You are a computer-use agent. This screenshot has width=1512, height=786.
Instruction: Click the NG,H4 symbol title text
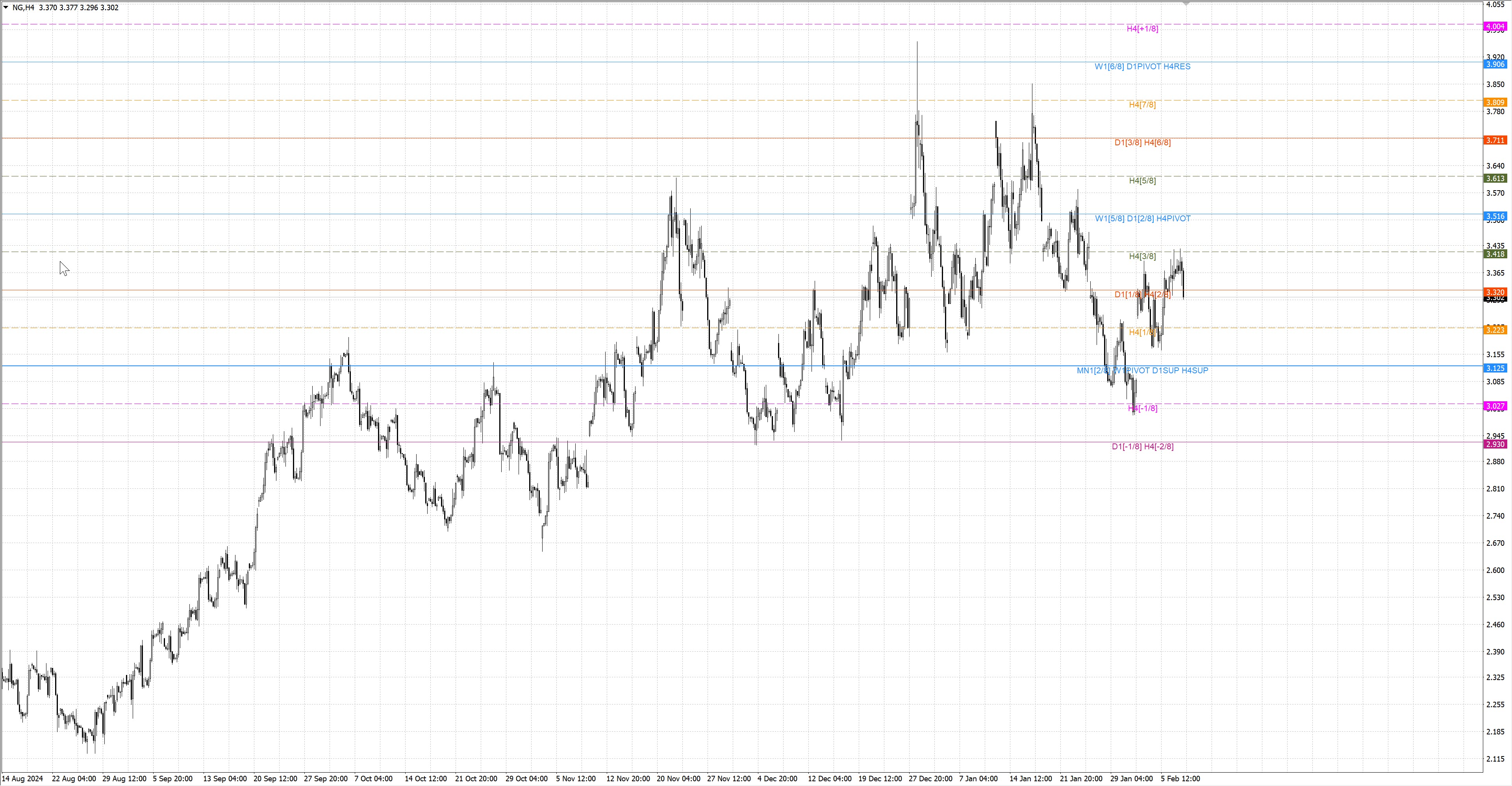(x=24, y=7)
